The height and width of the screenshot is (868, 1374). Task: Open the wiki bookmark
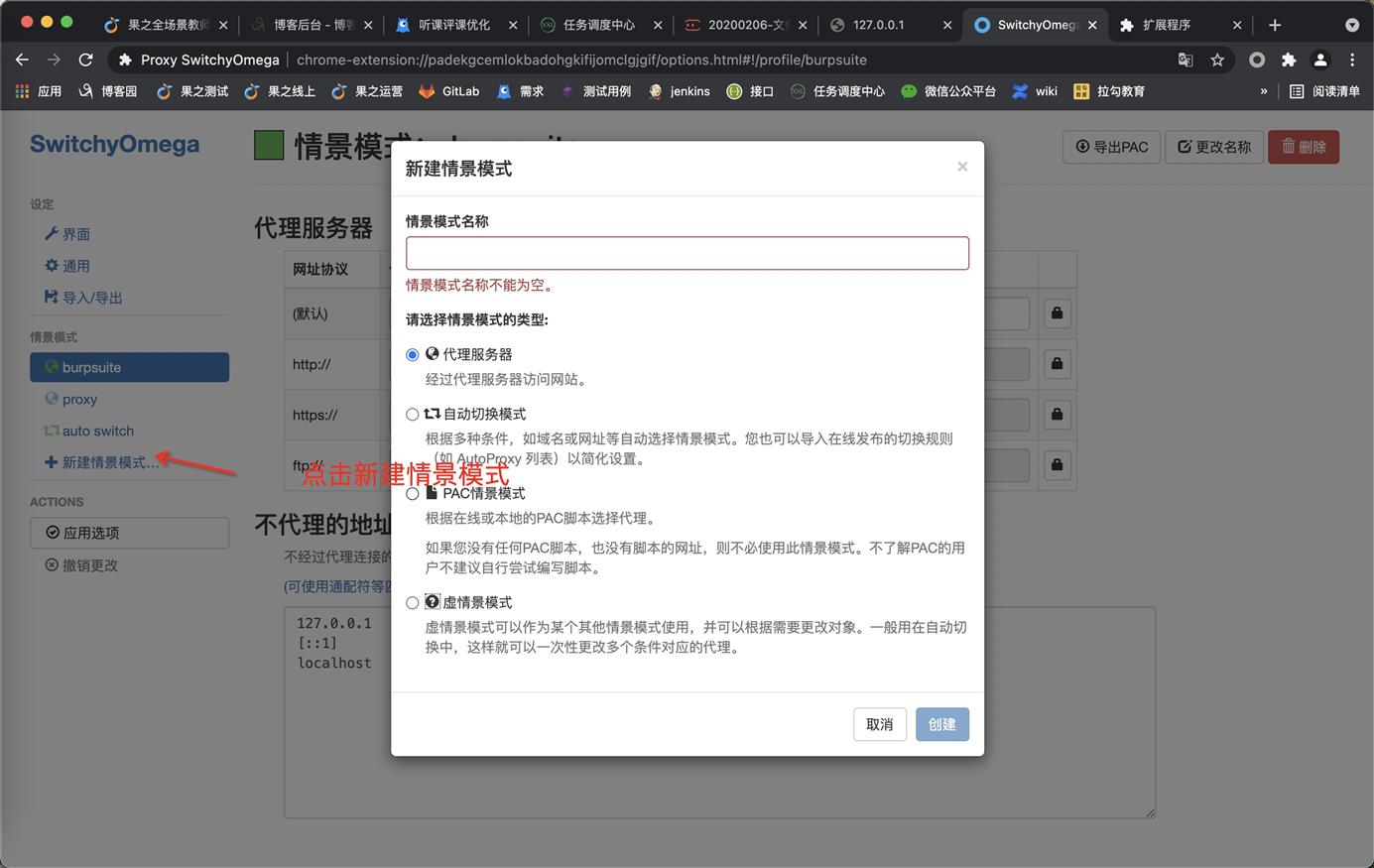[1035, 91]
